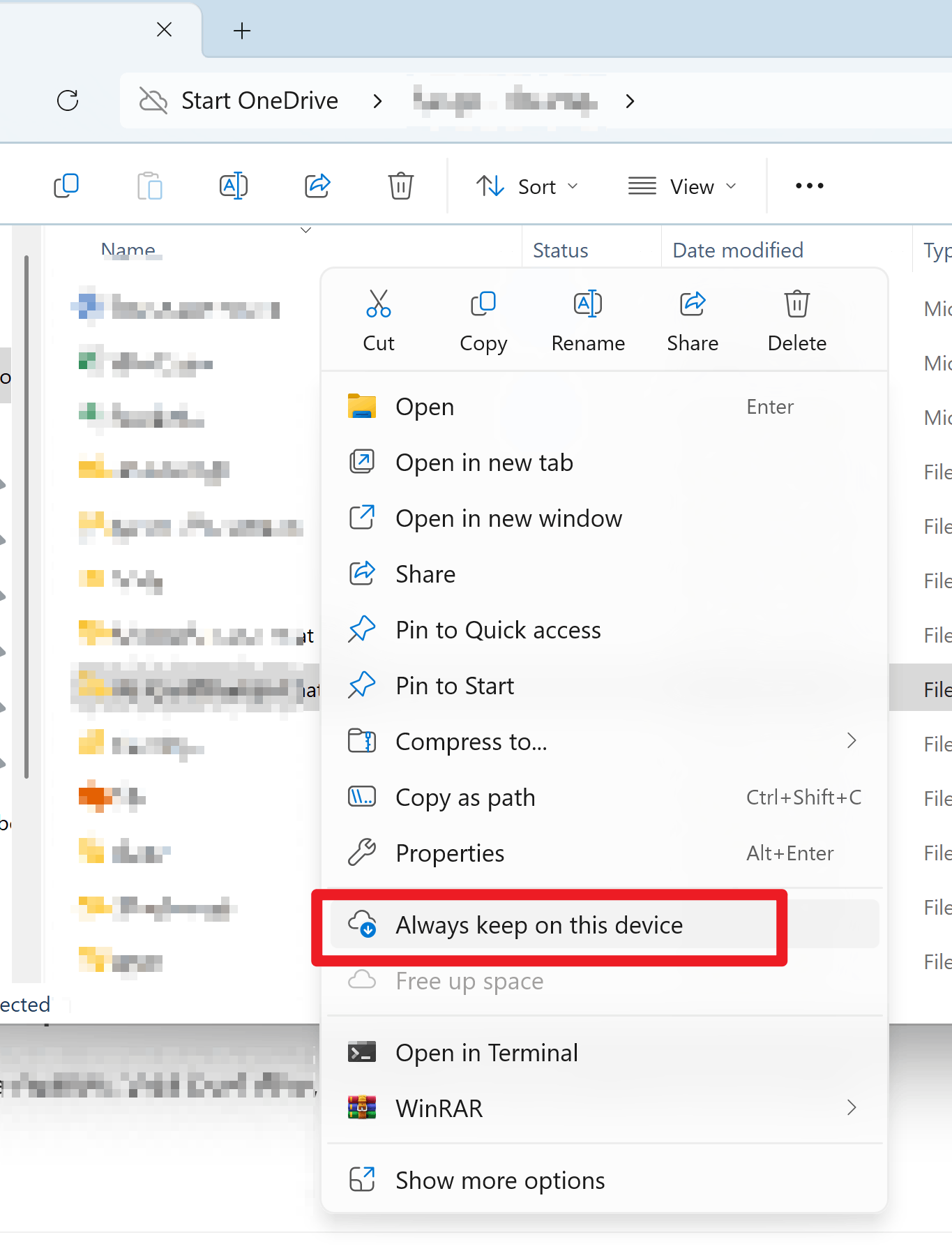The image size is (952, 1258).
Task: Open a new tab with plus button
Action: 242,31
